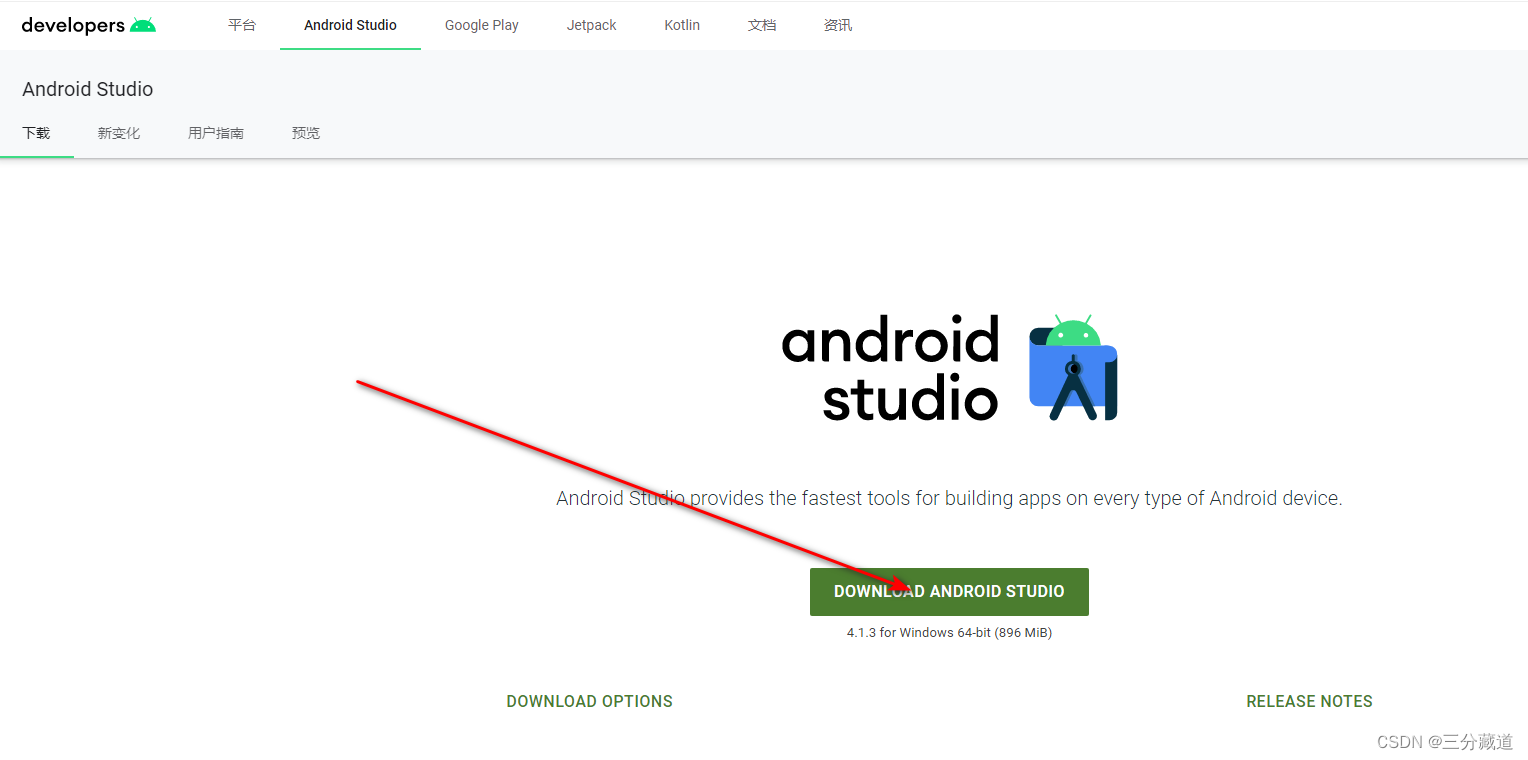
Task: Click the Android Studio page heading
Action: tap(88, 89)
